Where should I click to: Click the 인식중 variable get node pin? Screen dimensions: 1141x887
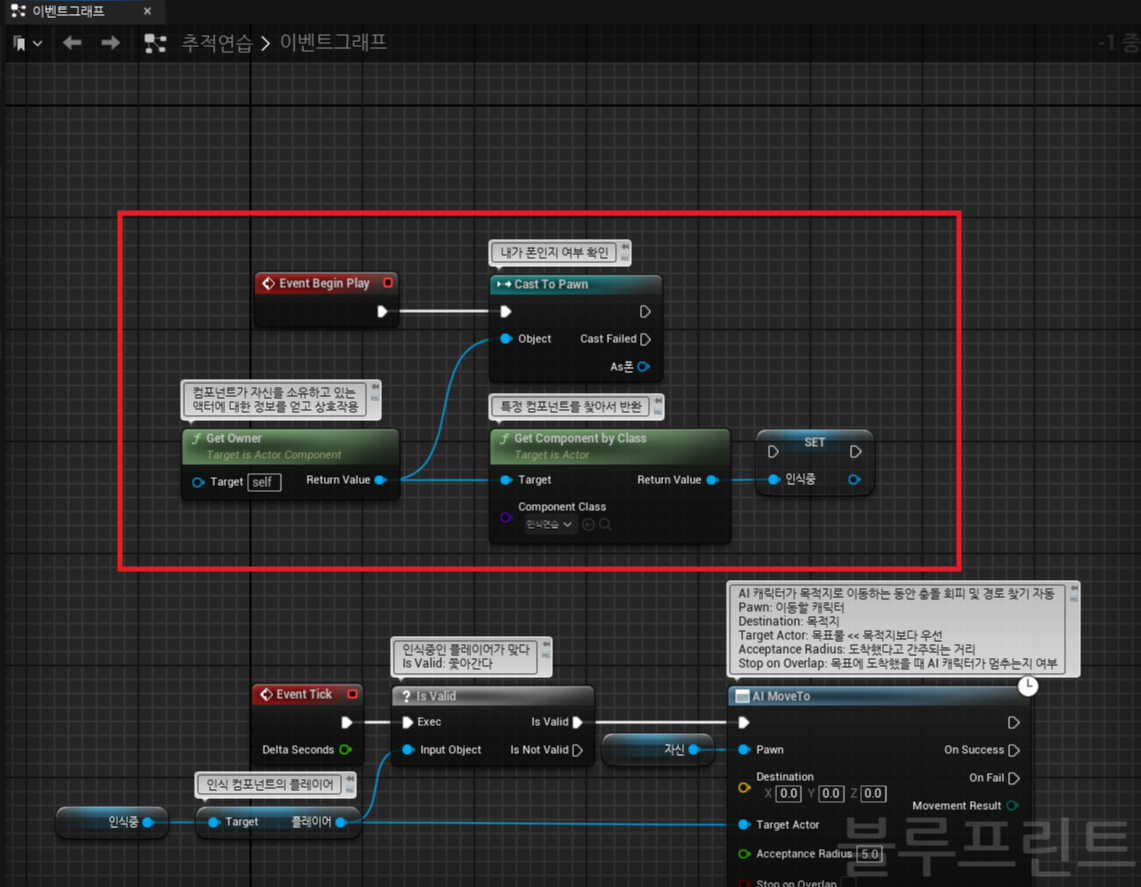(148, 822)
